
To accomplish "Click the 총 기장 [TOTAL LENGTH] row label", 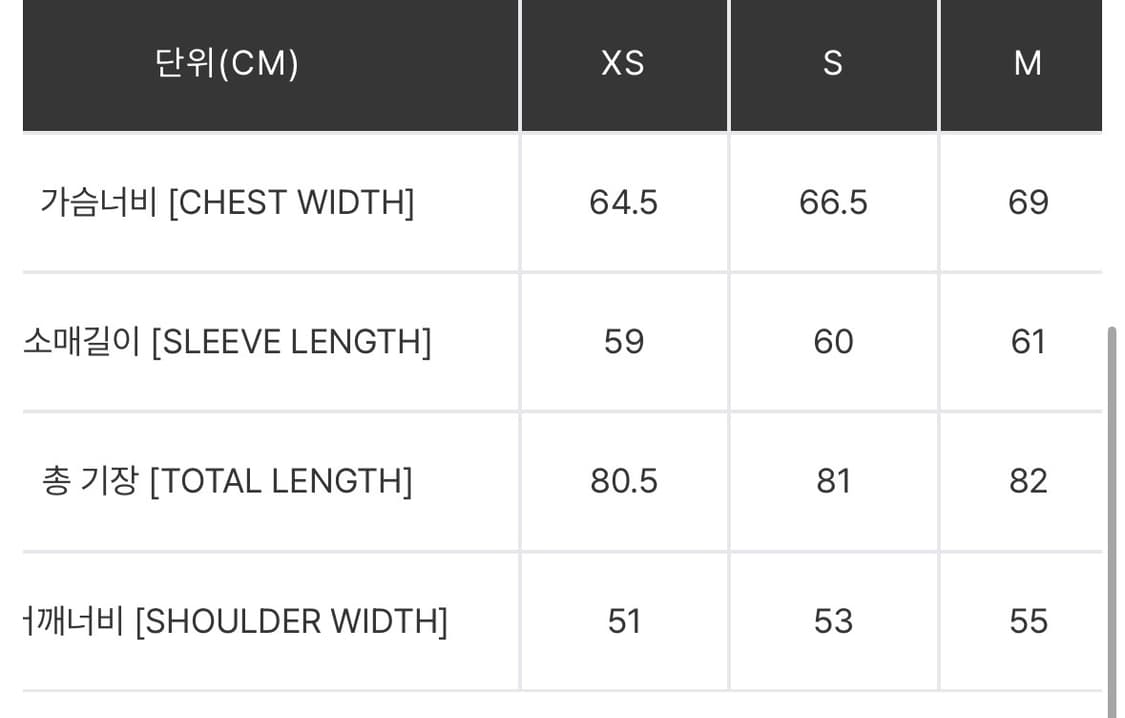I will [227, 481].
